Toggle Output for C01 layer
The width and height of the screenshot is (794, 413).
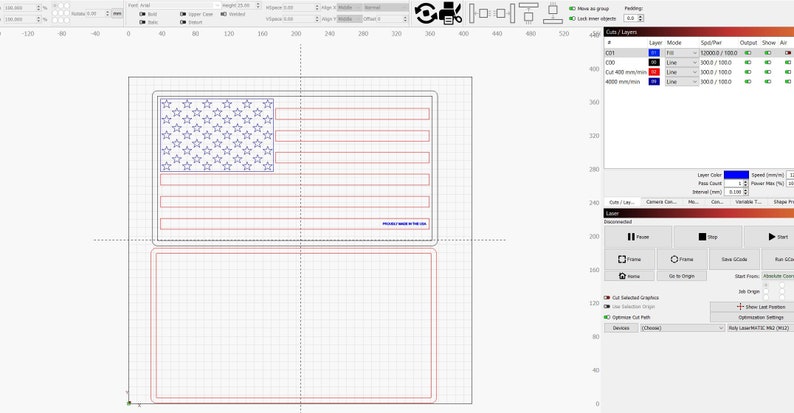[x=748, y=53]
